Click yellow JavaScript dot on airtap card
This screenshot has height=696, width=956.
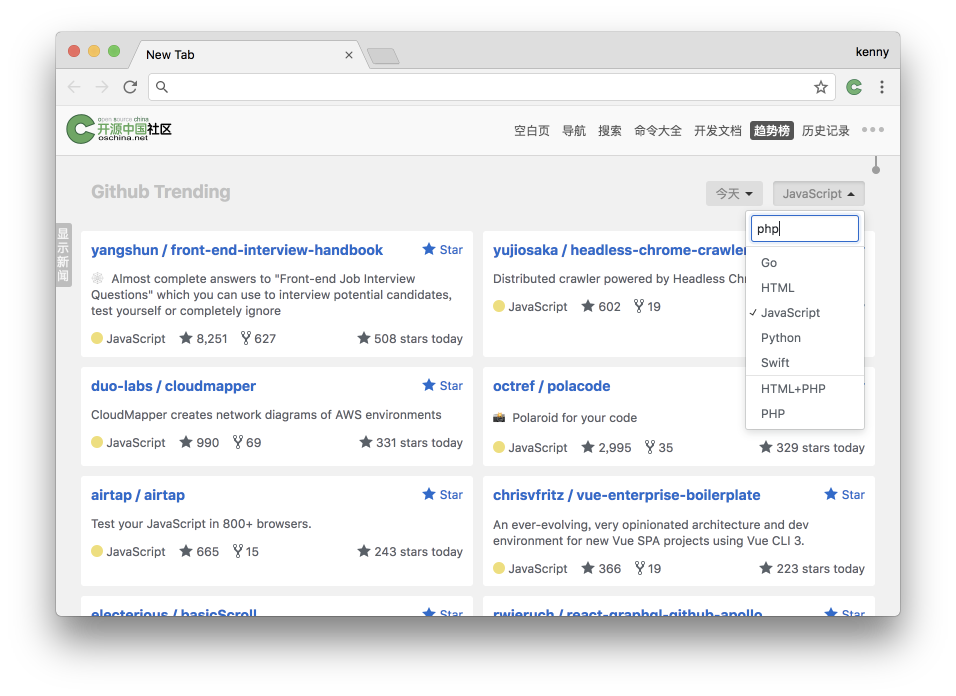click(97, 551)
